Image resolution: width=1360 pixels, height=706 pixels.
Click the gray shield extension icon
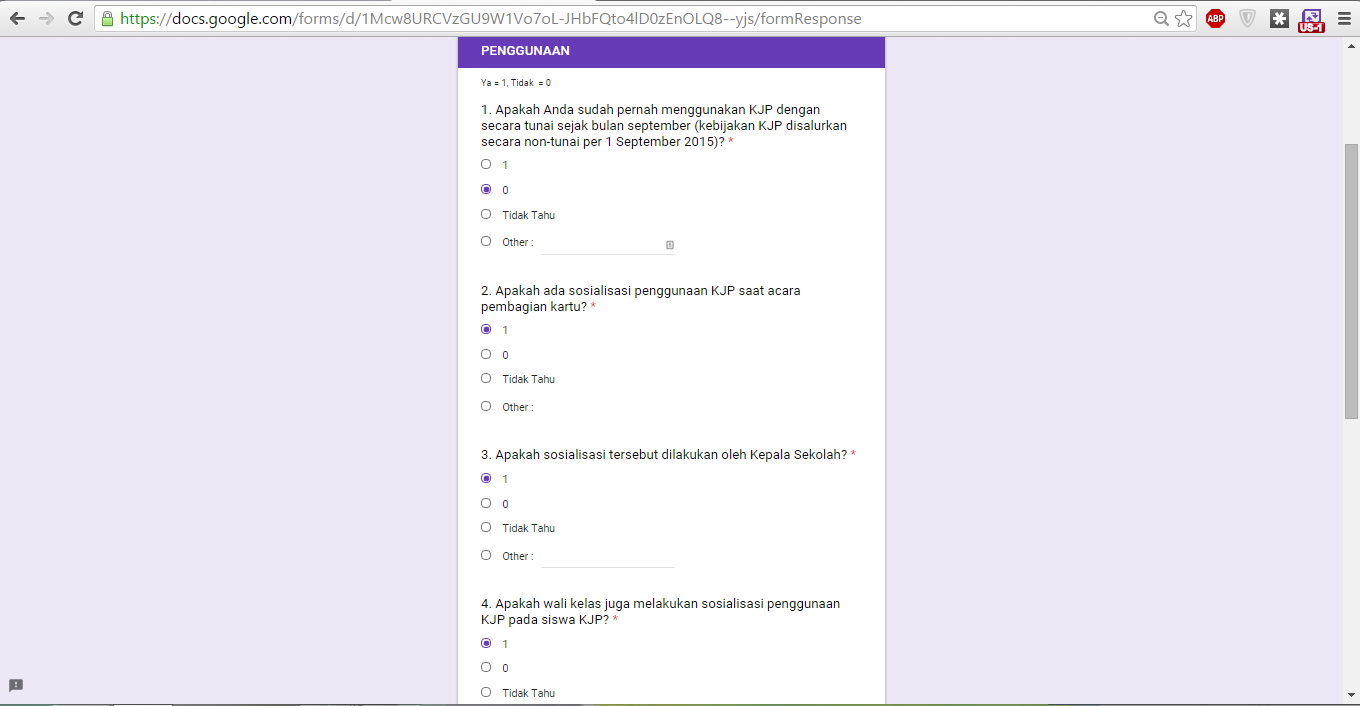click(x=1248, y=18)
